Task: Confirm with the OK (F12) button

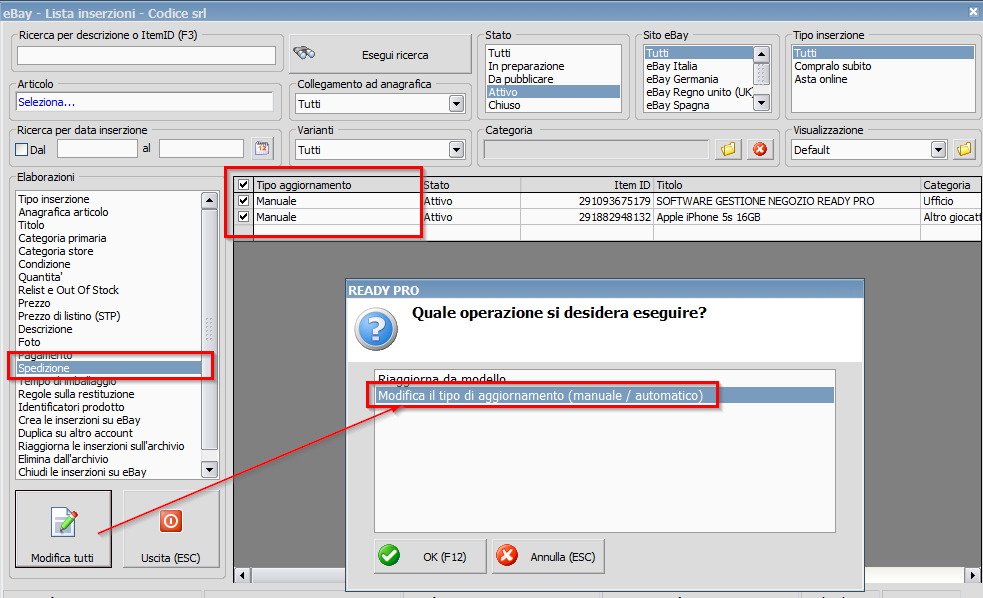Action: click(430, 556)
